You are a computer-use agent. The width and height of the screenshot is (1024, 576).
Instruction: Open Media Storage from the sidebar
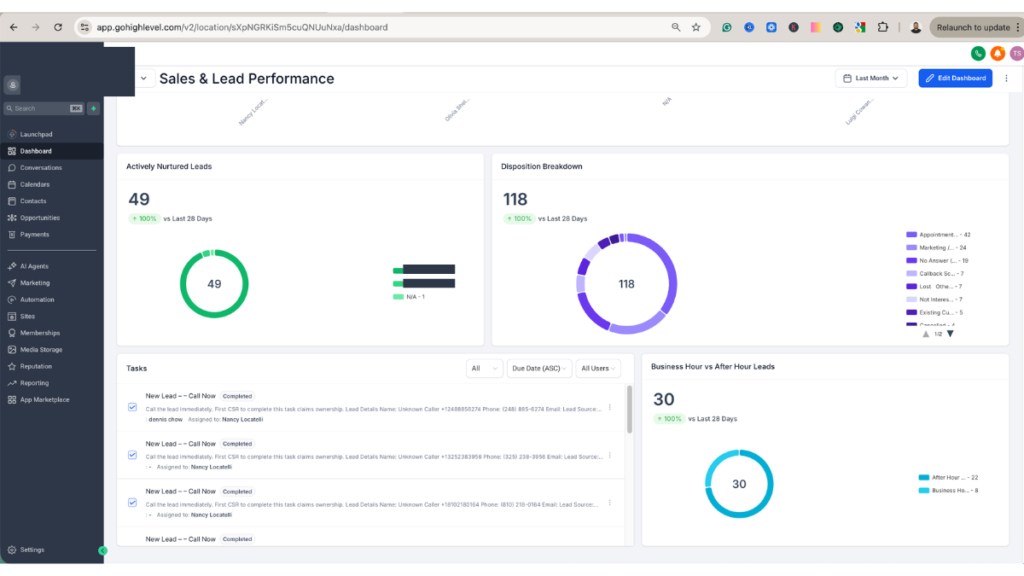click(40, 349)
